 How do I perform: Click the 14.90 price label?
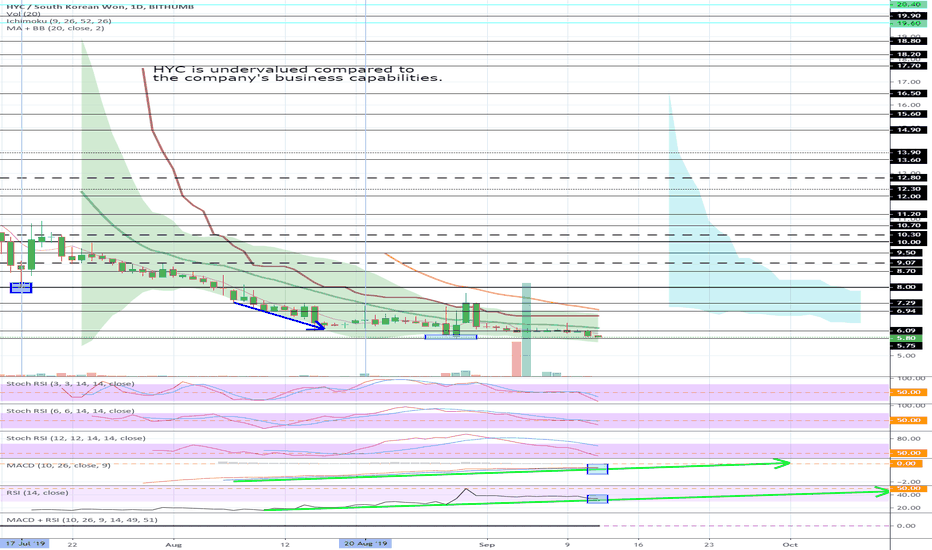tap(908, 130)
